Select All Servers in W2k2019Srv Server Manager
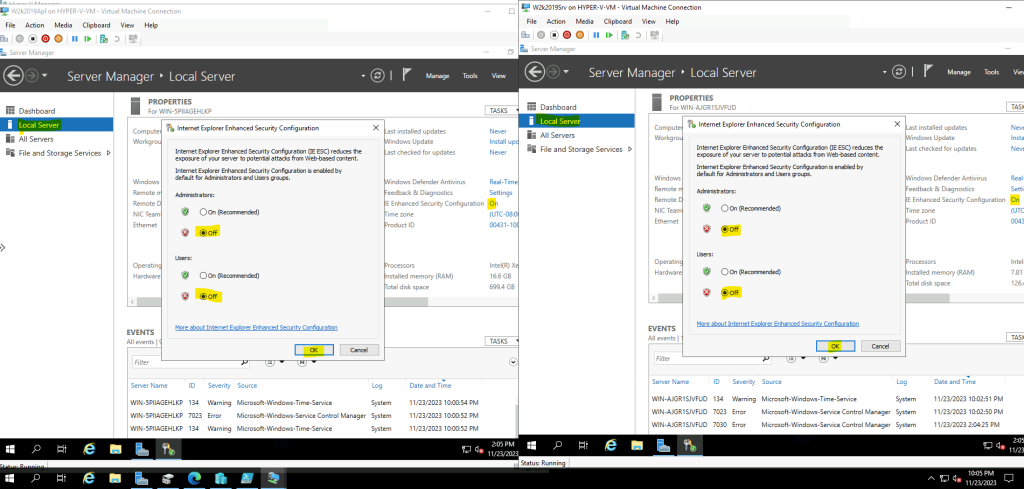The image size is (1024, 489). [558, 135]
